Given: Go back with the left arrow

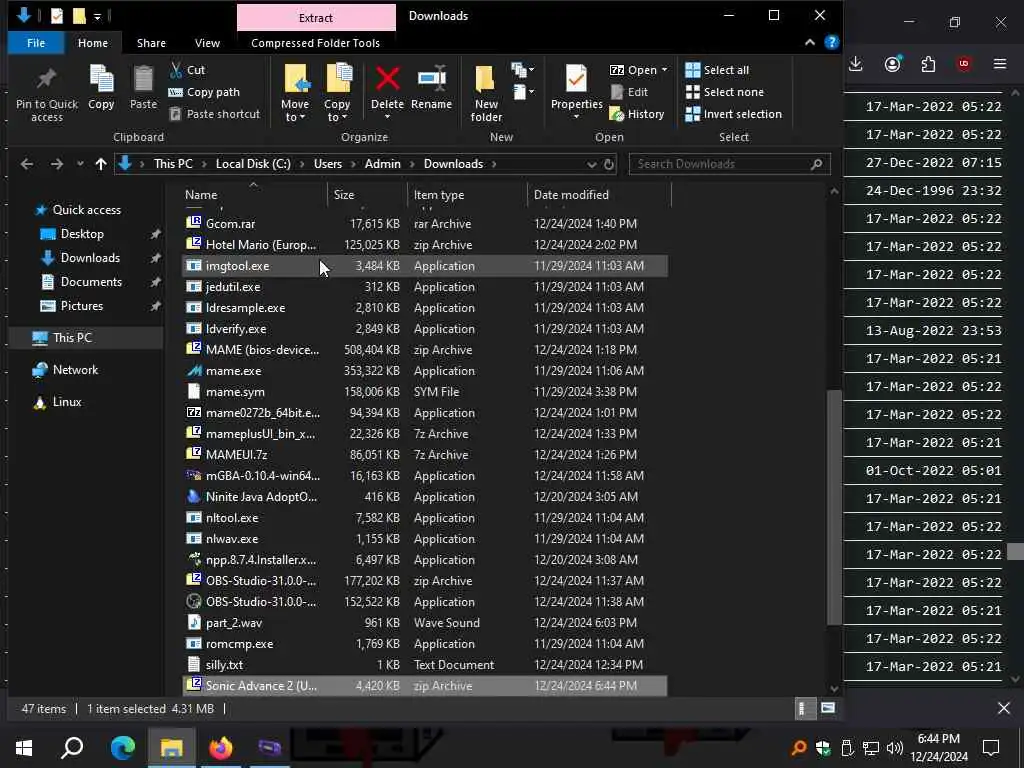Looking at the screenshot, I should pos(27,164).
